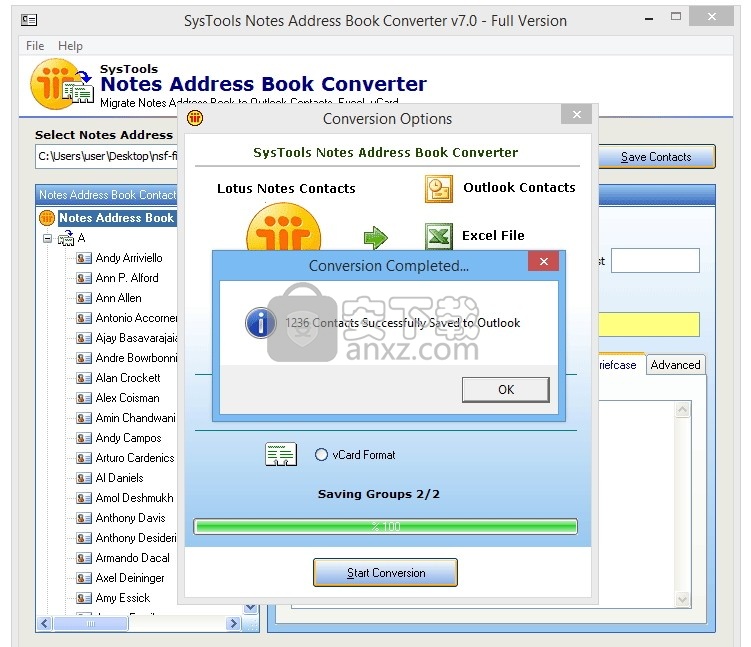Screen dimensions: 751x647
Task: Click the yellow highlighted field in main window
Action: pyautogui.click(x=649, y=325)
